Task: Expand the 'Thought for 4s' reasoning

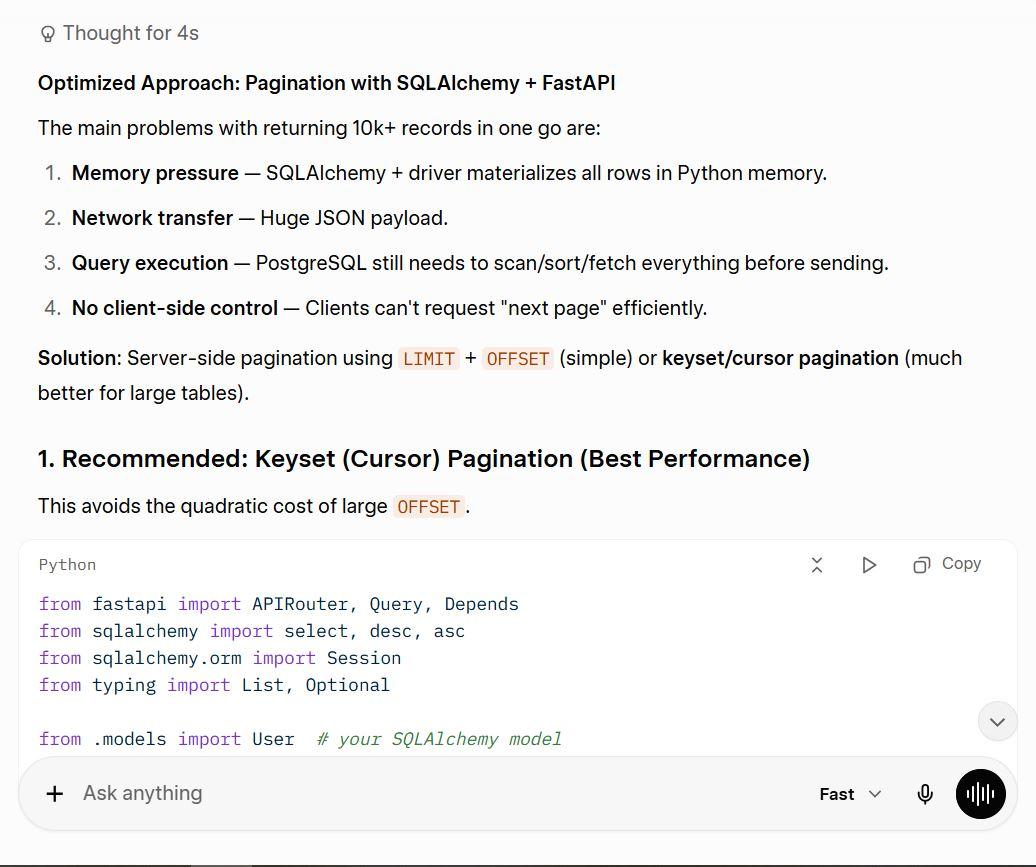Action: point(119,33)
